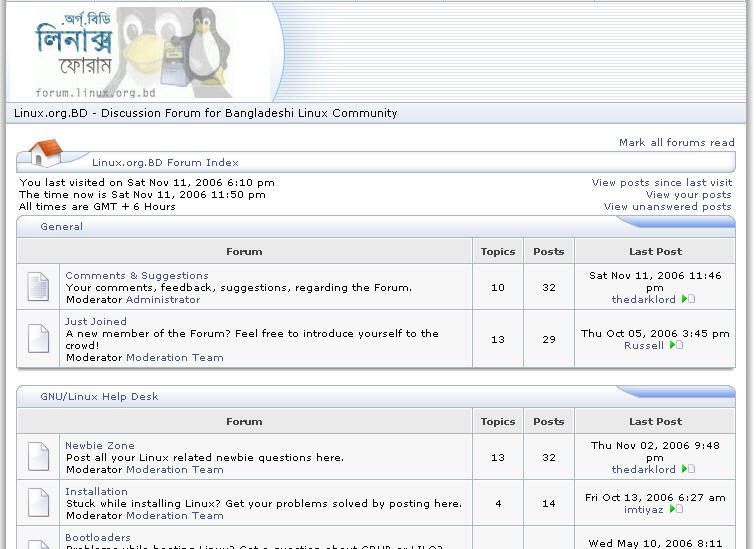Click Topics header in GNU/Linux Help Desk table
The width and height of the screenshot is (756, 549).
coord(498,421)
